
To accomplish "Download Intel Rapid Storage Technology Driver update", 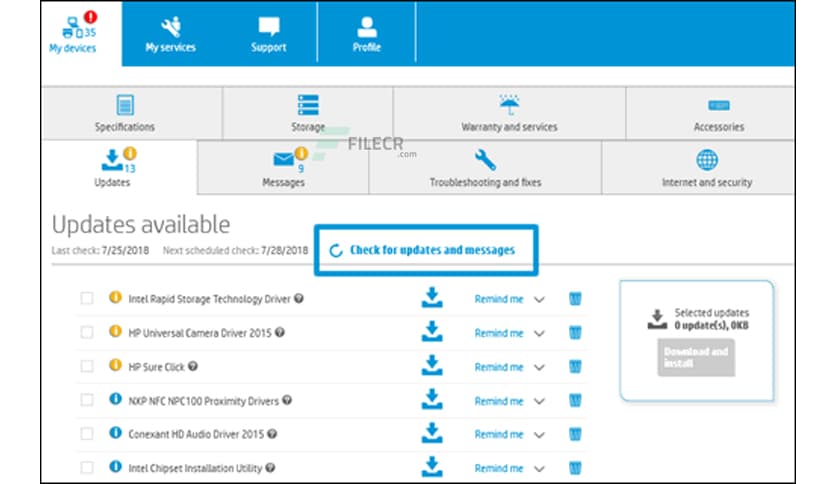I will pyautogui.click(x=432, y=297).
